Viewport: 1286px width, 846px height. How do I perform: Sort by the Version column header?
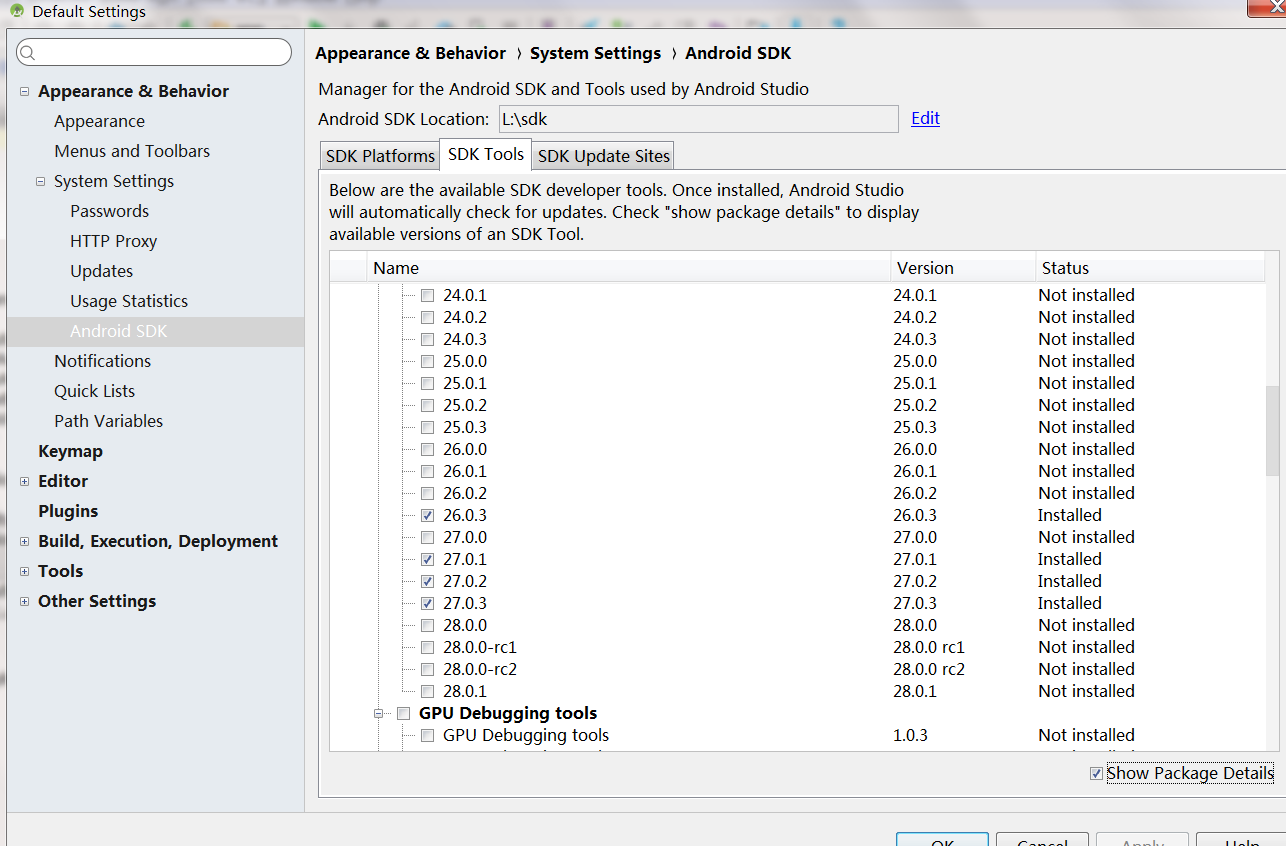(963, 268)
